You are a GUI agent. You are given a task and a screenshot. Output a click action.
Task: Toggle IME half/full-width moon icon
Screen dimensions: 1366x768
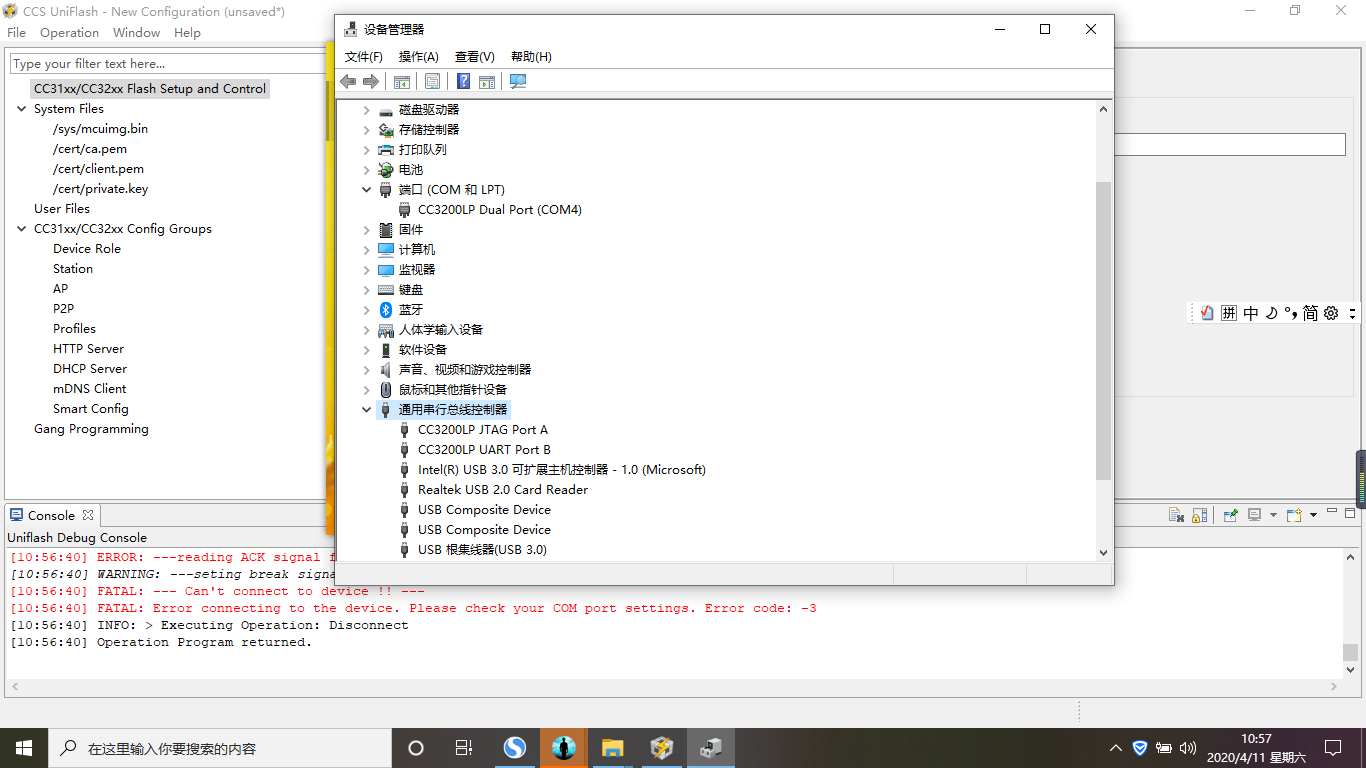(1271, 313)
